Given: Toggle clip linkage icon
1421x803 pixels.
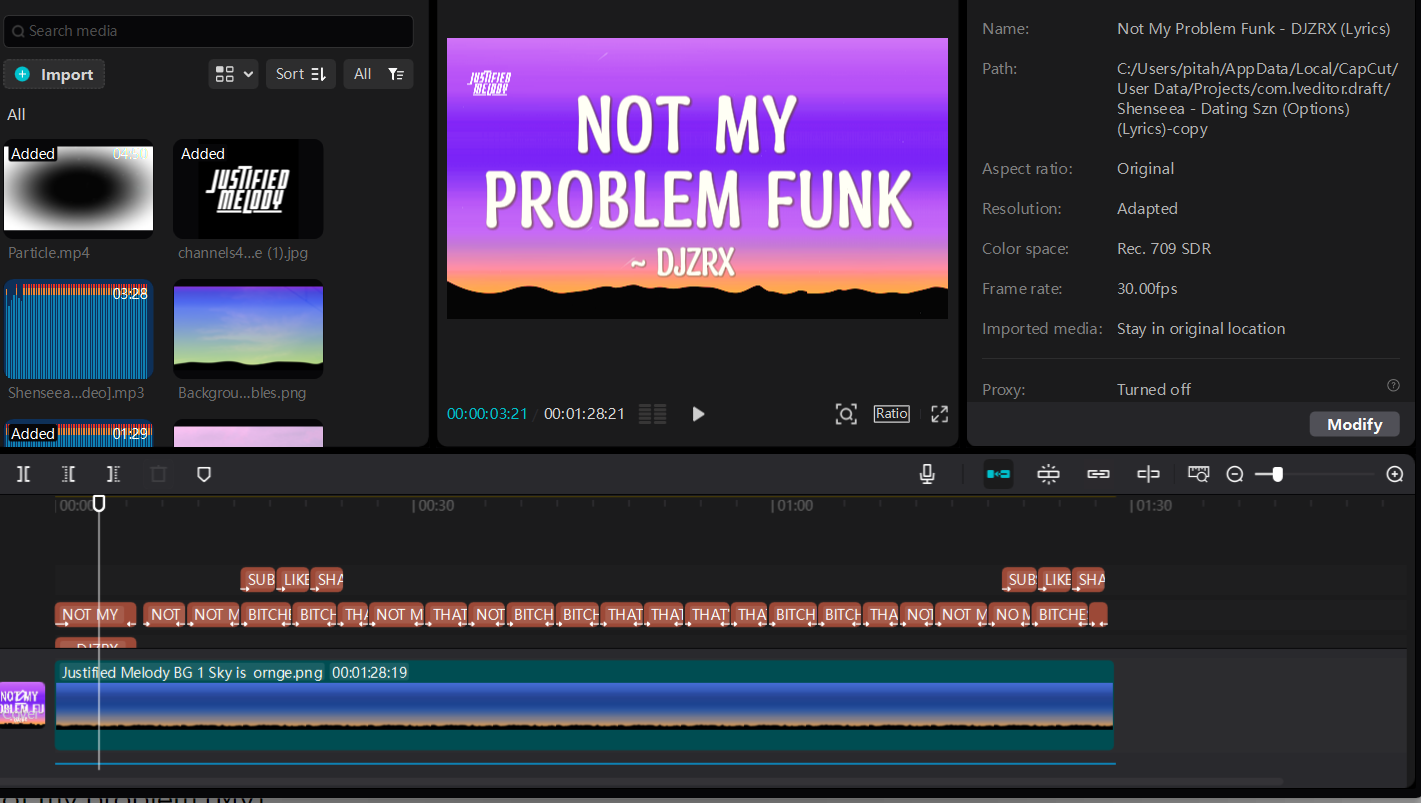Looking at the screenshot, I should point(1098,474).
